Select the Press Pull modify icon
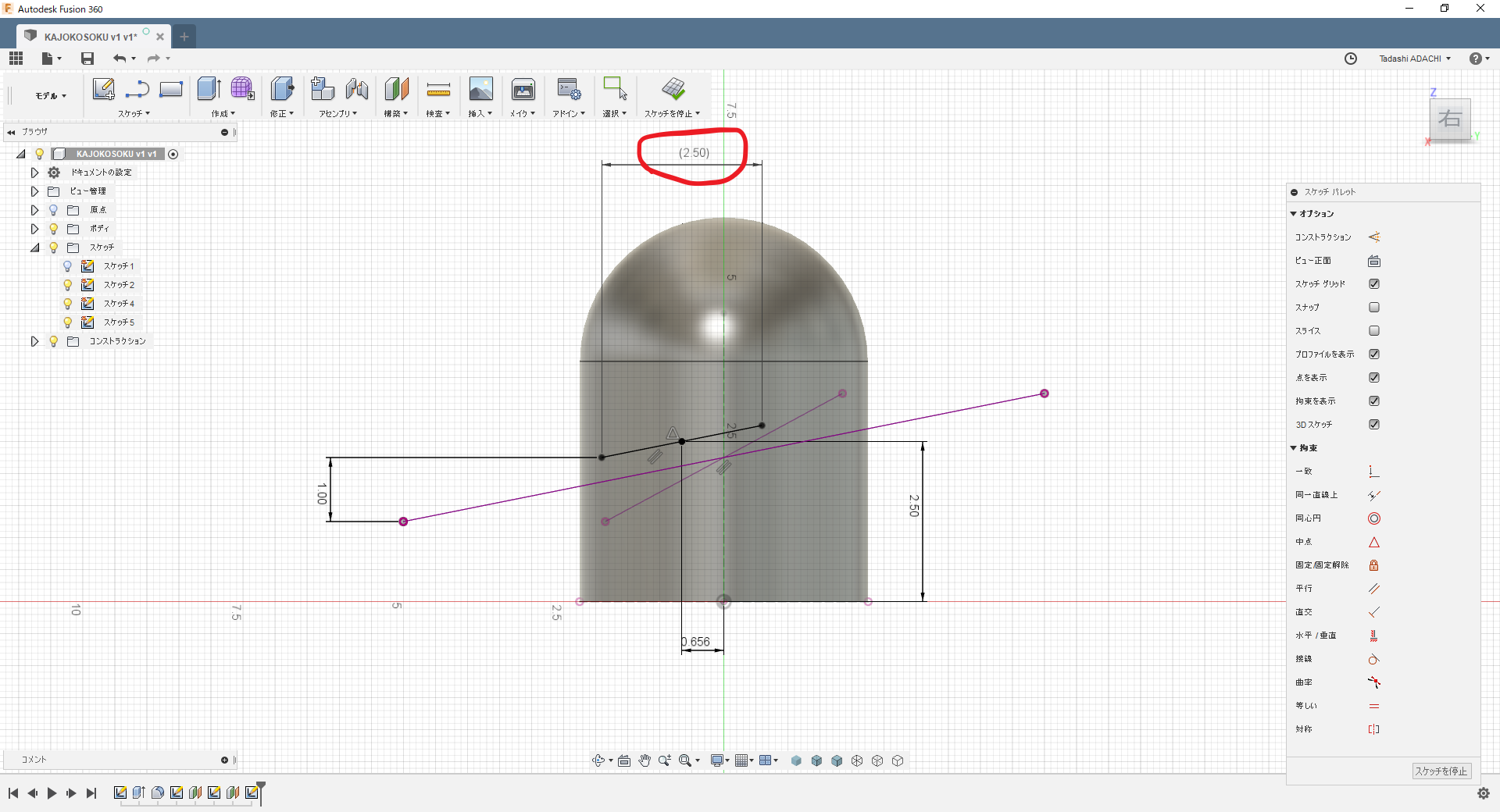This screenshot has width=1500, height=812. pyautogui.click(x=282, y=89)
